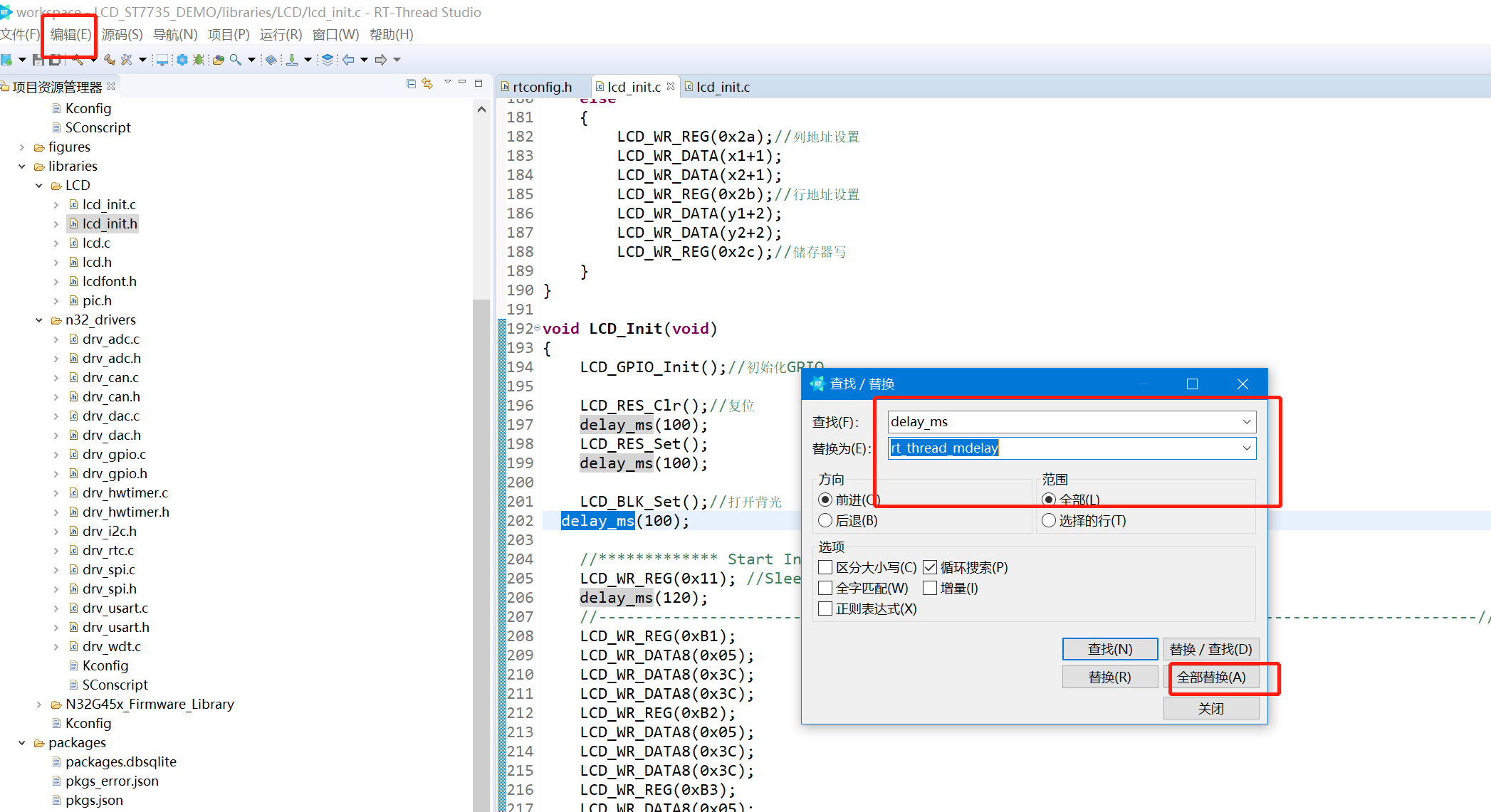Click the Save floppy disk icon

(38, 60)
